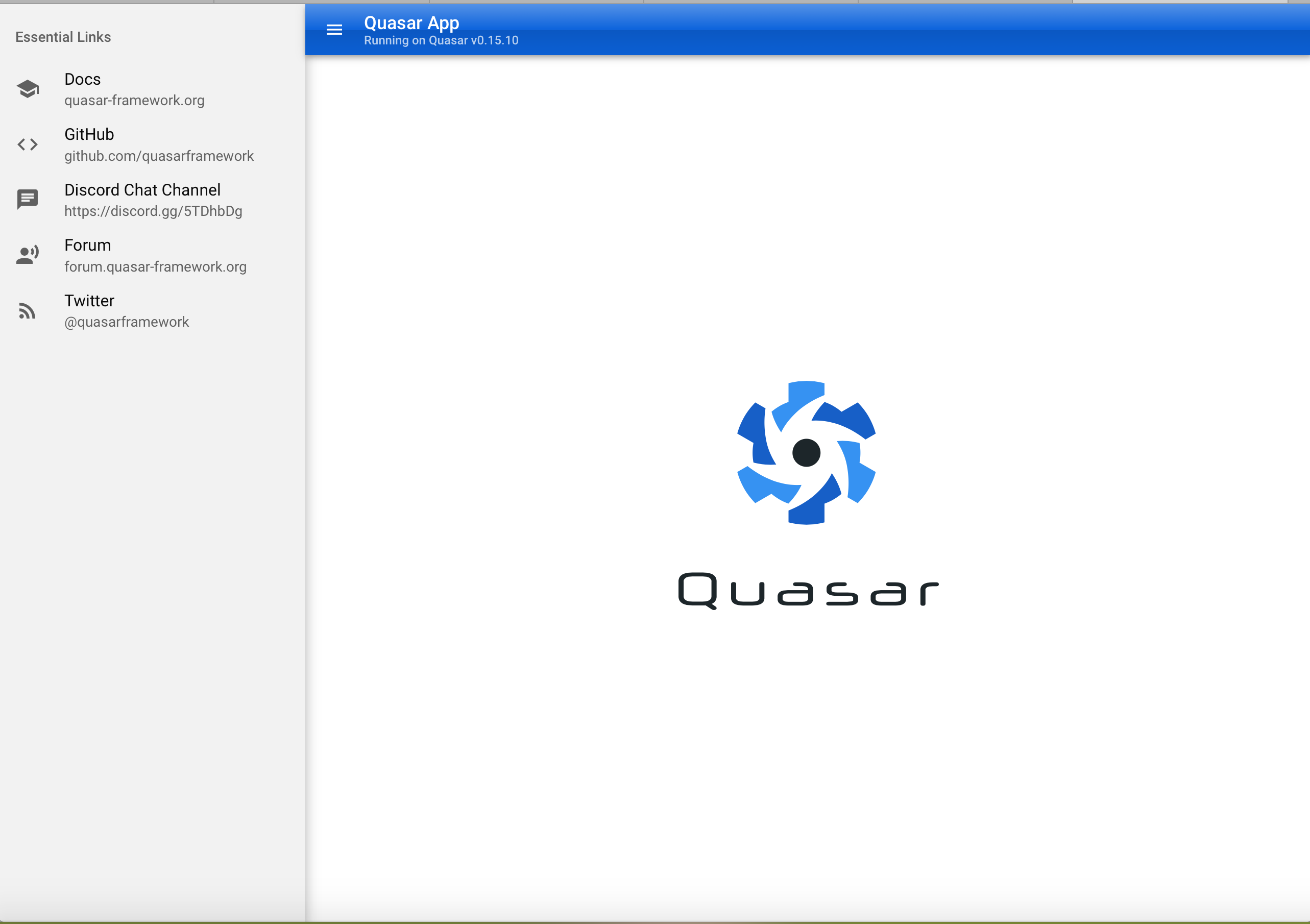
Task: Click the GitHub code brackets icon
Action: [28, 144]
